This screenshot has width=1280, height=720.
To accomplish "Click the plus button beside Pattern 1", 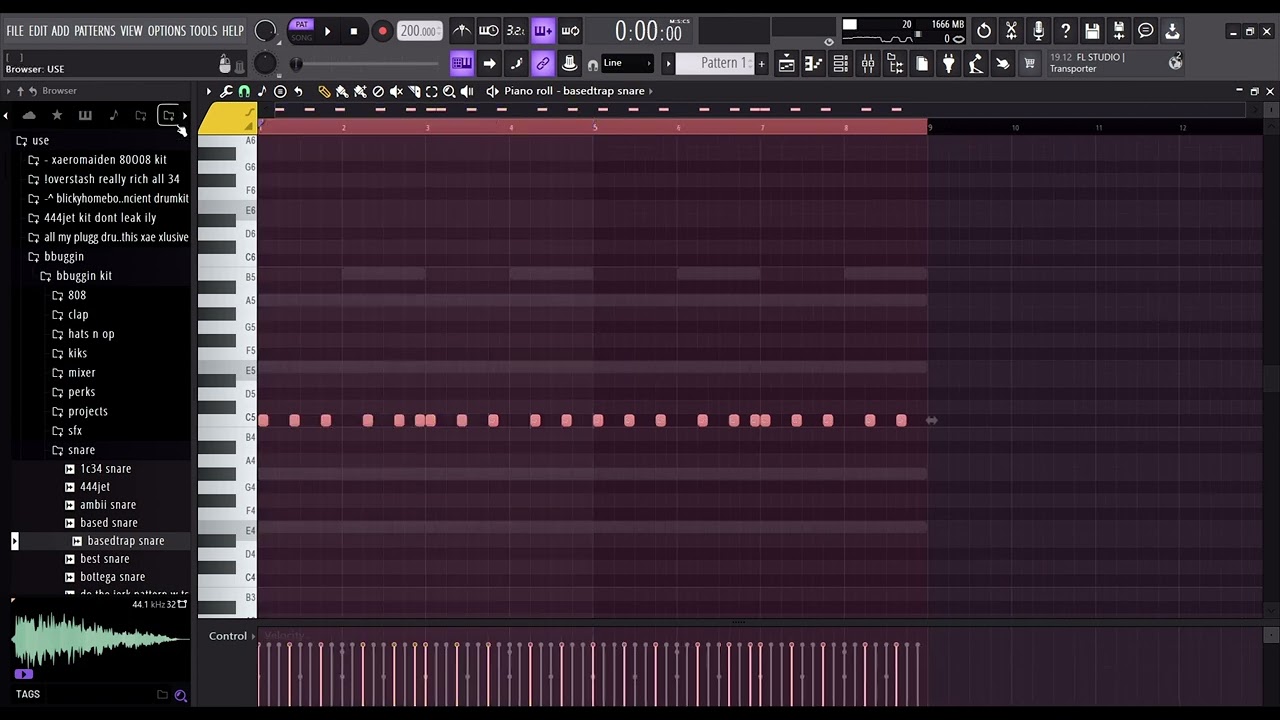I will pos(761,64).
